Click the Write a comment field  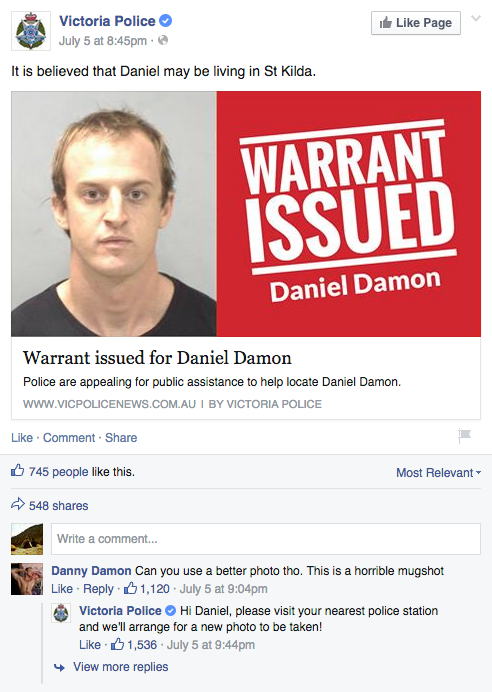[x=266, y=539]
